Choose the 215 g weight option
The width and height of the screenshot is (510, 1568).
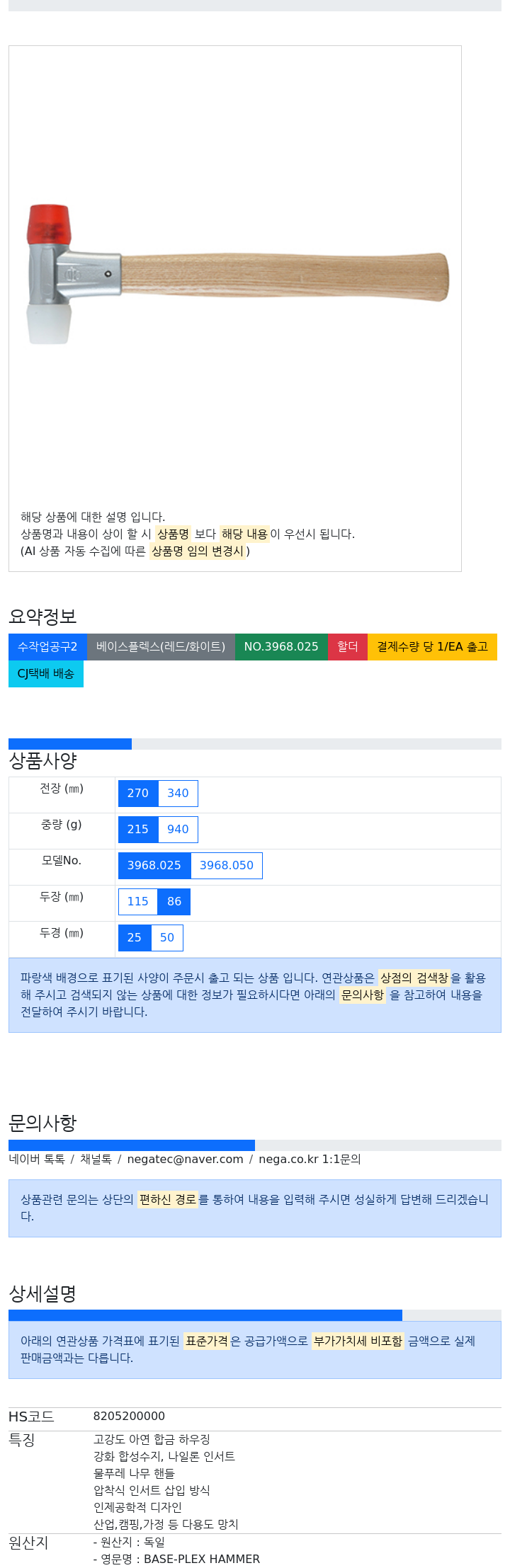pos(138,830)
